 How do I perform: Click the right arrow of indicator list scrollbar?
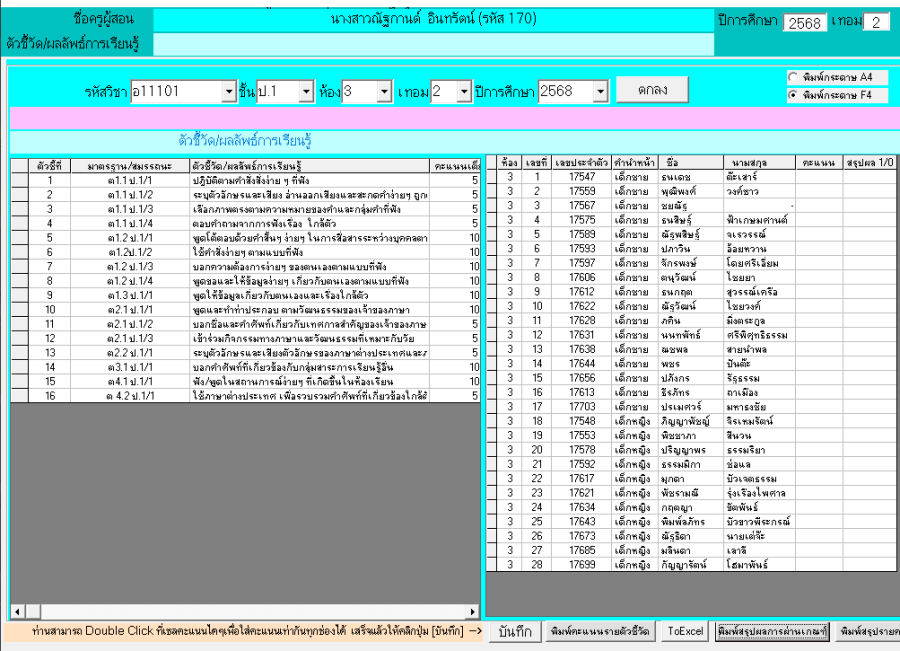click(x=474, y=611)
